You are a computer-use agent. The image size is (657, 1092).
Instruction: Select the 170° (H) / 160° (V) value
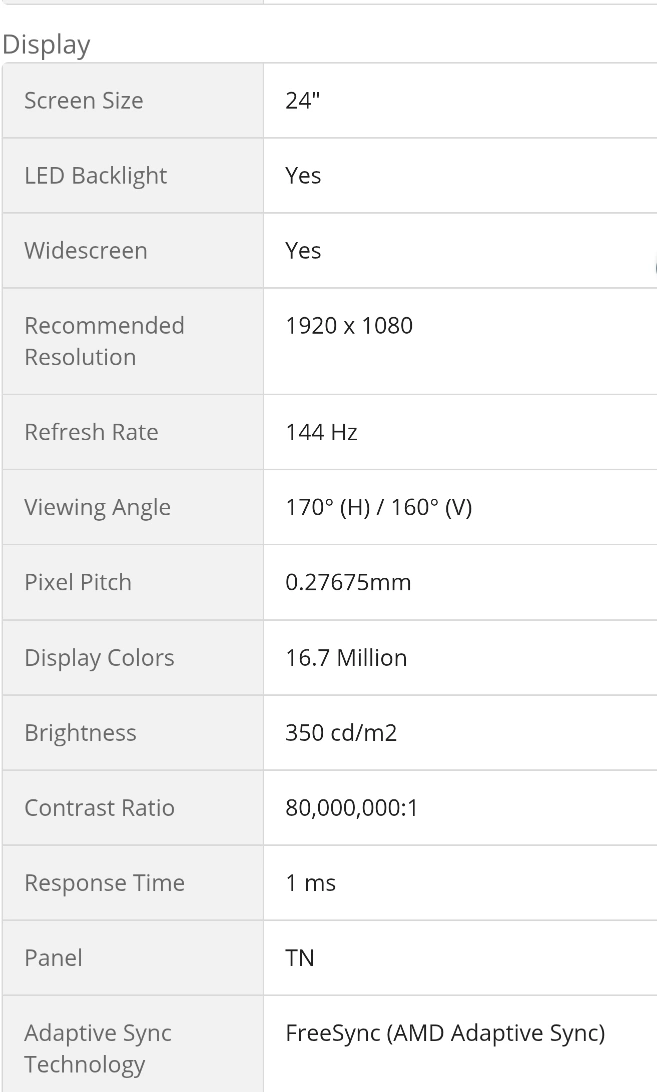[378, 507]
